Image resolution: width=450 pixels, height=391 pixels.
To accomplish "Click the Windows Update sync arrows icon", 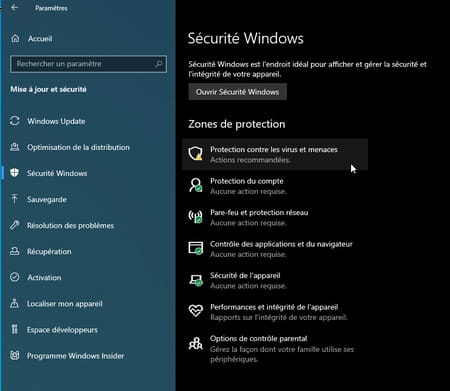I will click(15, 121).
